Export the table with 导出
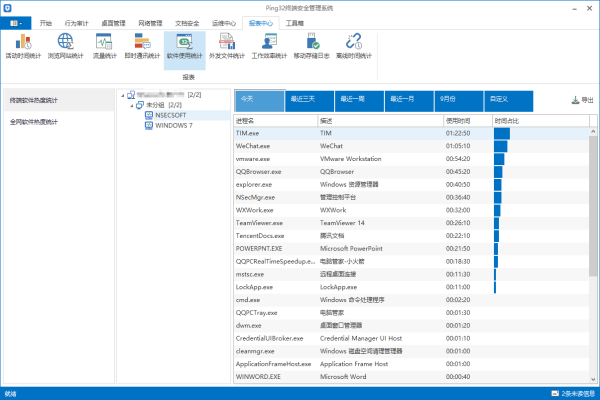 click(582, 100)
